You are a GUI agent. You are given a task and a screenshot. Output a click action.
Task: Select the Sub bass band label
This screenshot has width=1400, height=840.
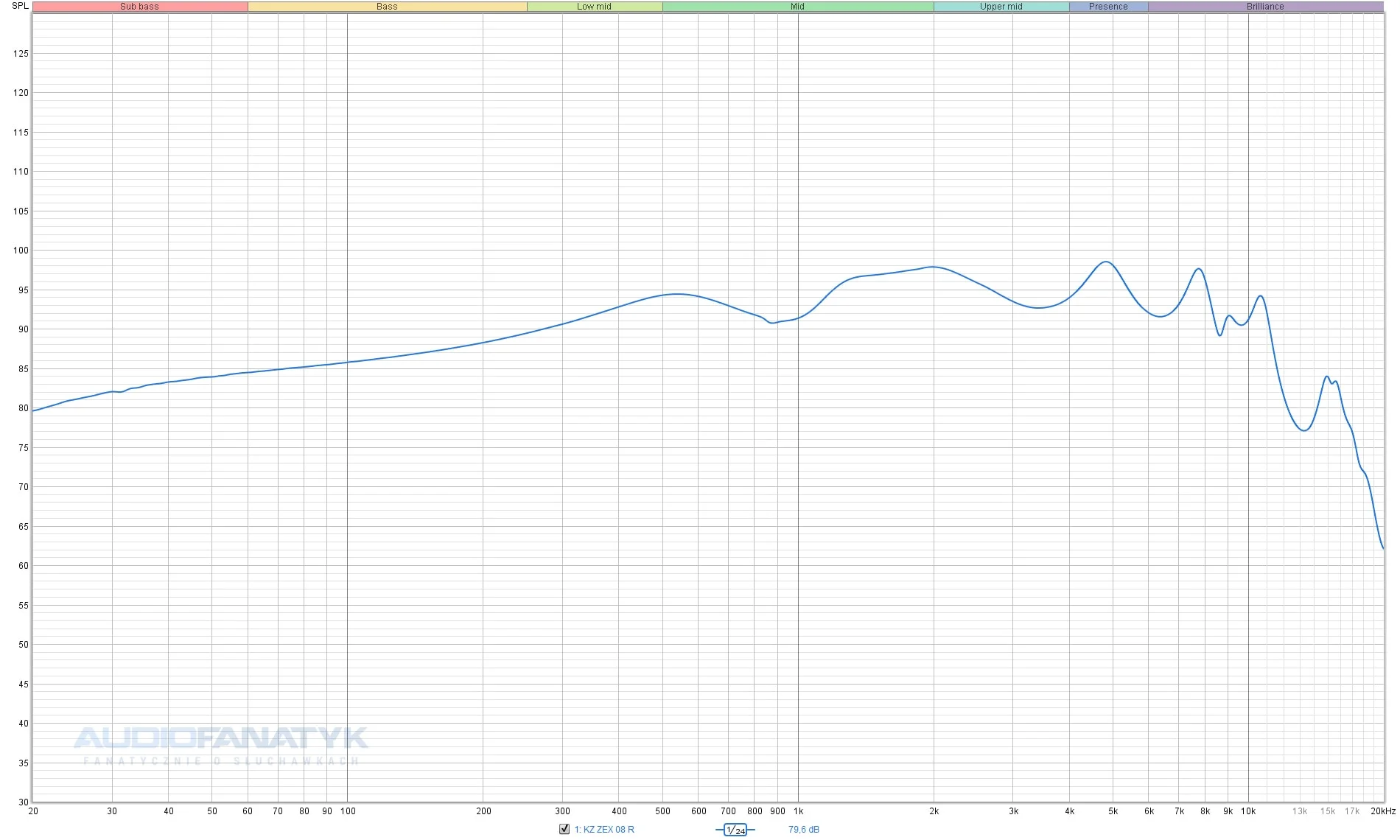[x=140, y=7]
